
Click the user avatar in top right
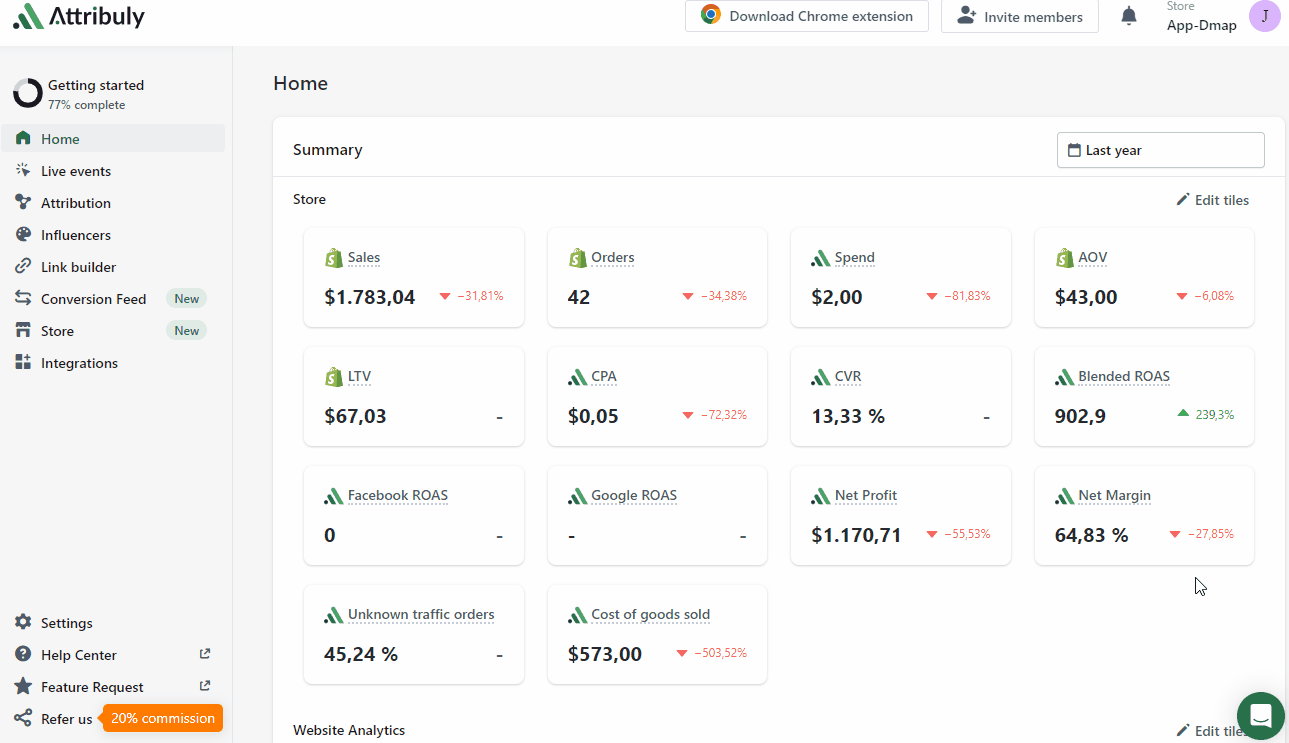click(x=1264, y=17)
